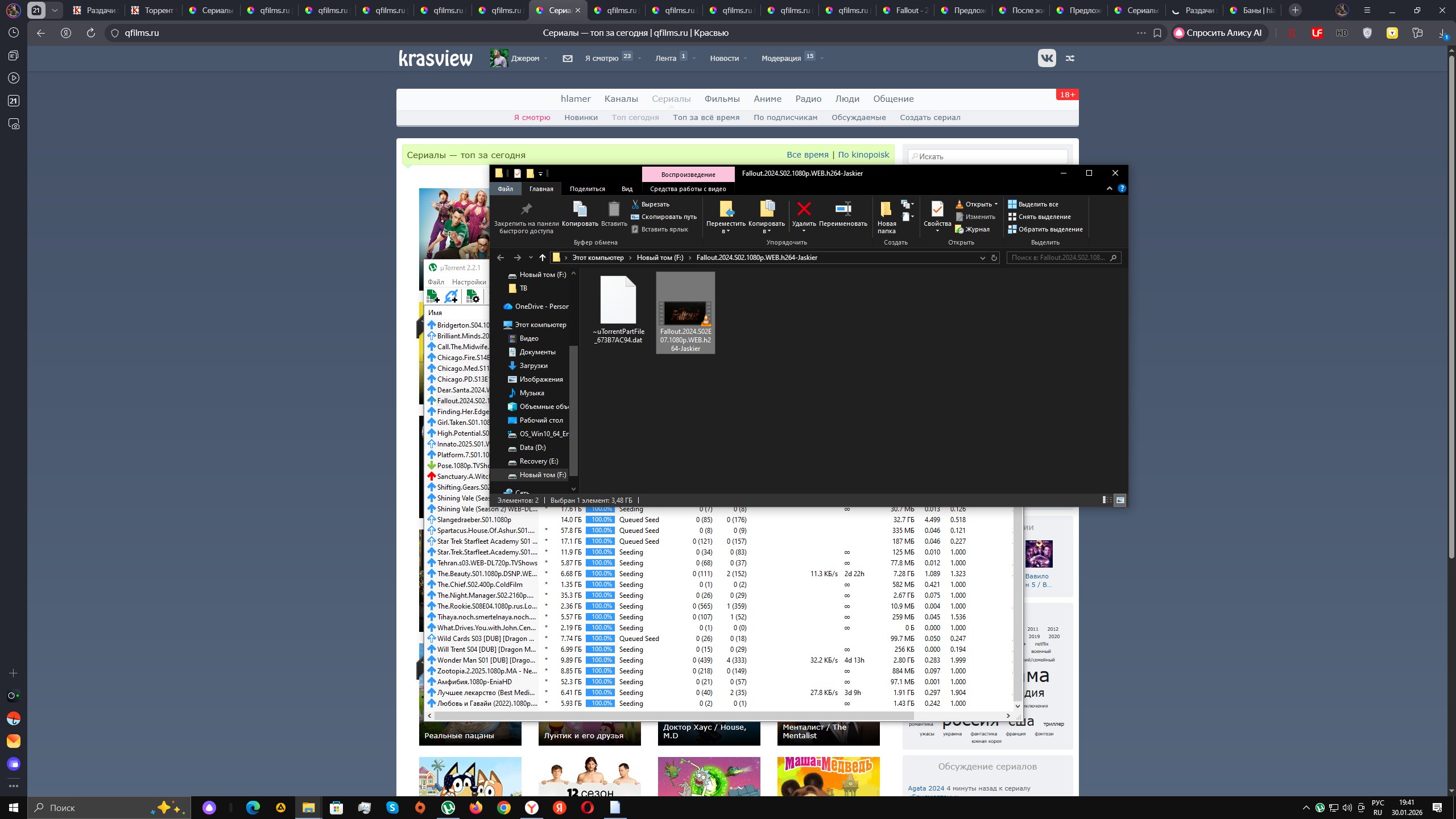Select the Fallout.2024.S02E07 video file thumbnail
Viewport: 1456px width, 819px height.
pyautogui.click(x=685, y=313)
